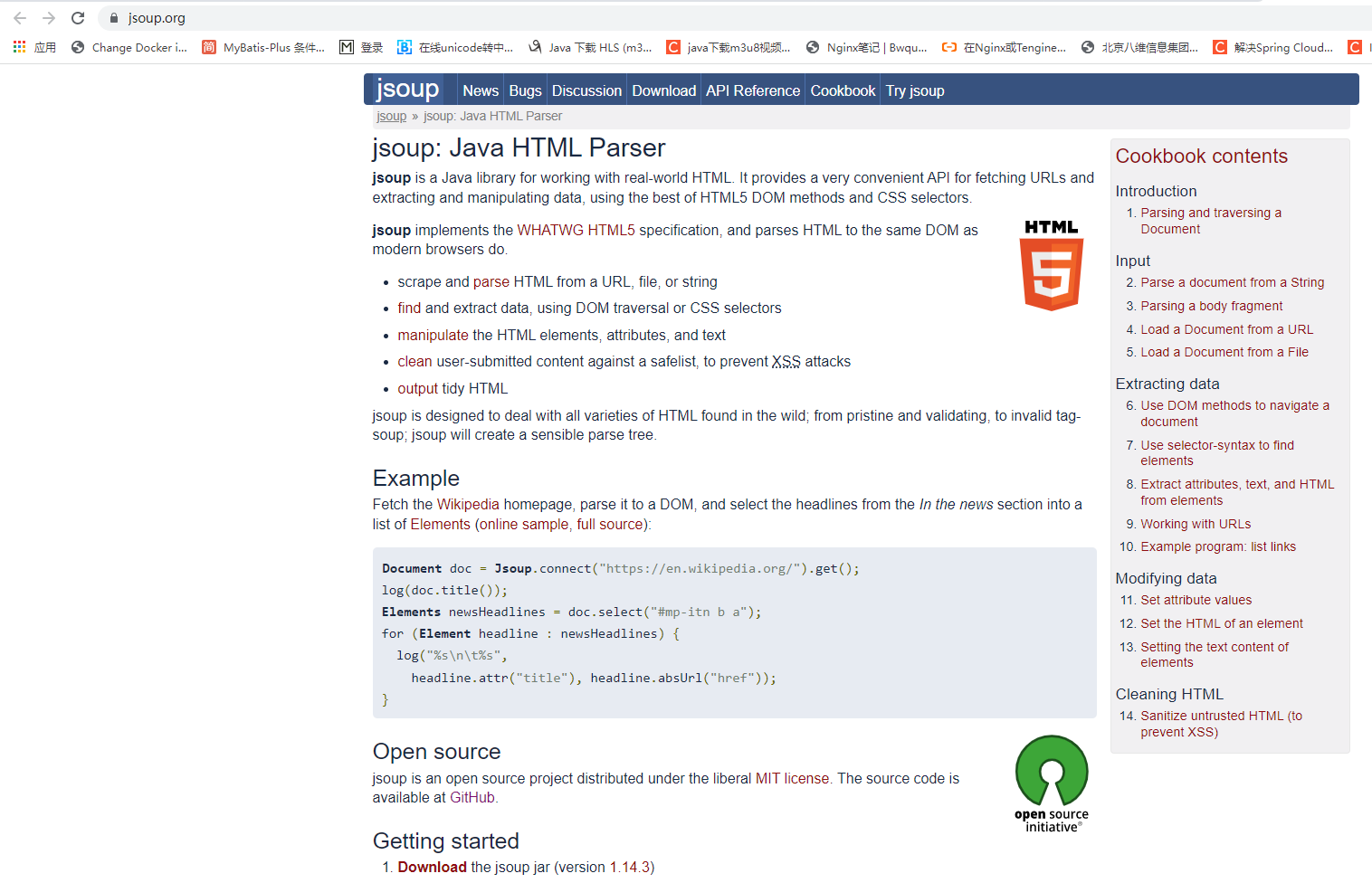This screenshot has height=883, width=1372.
Task: Open the 北京八维信息集团 bookmark
Action: point(1139,47)
